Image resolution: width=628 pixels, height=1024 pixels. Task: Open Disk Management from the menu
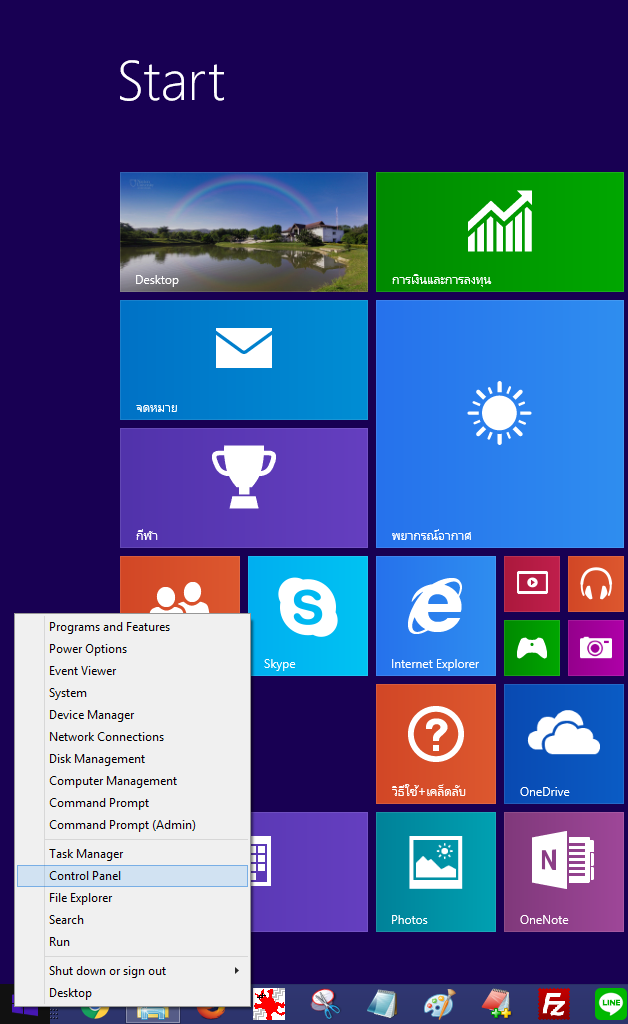pyautogui.click(x=133, y=759)
